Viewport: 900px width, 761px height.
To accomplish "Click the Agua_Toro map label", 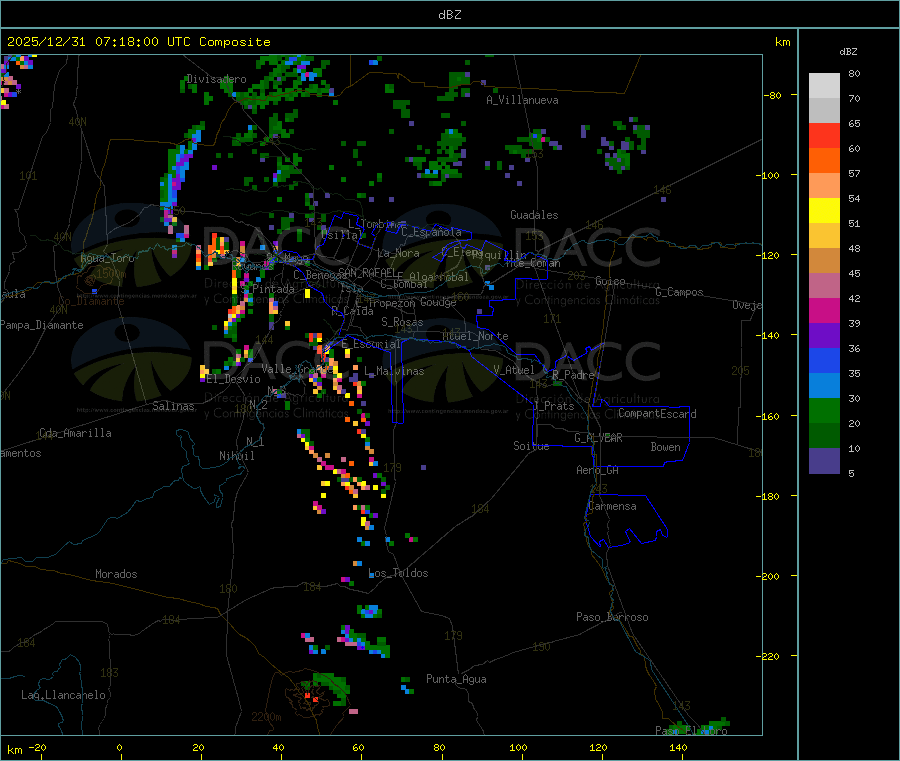I will point(107,258).
